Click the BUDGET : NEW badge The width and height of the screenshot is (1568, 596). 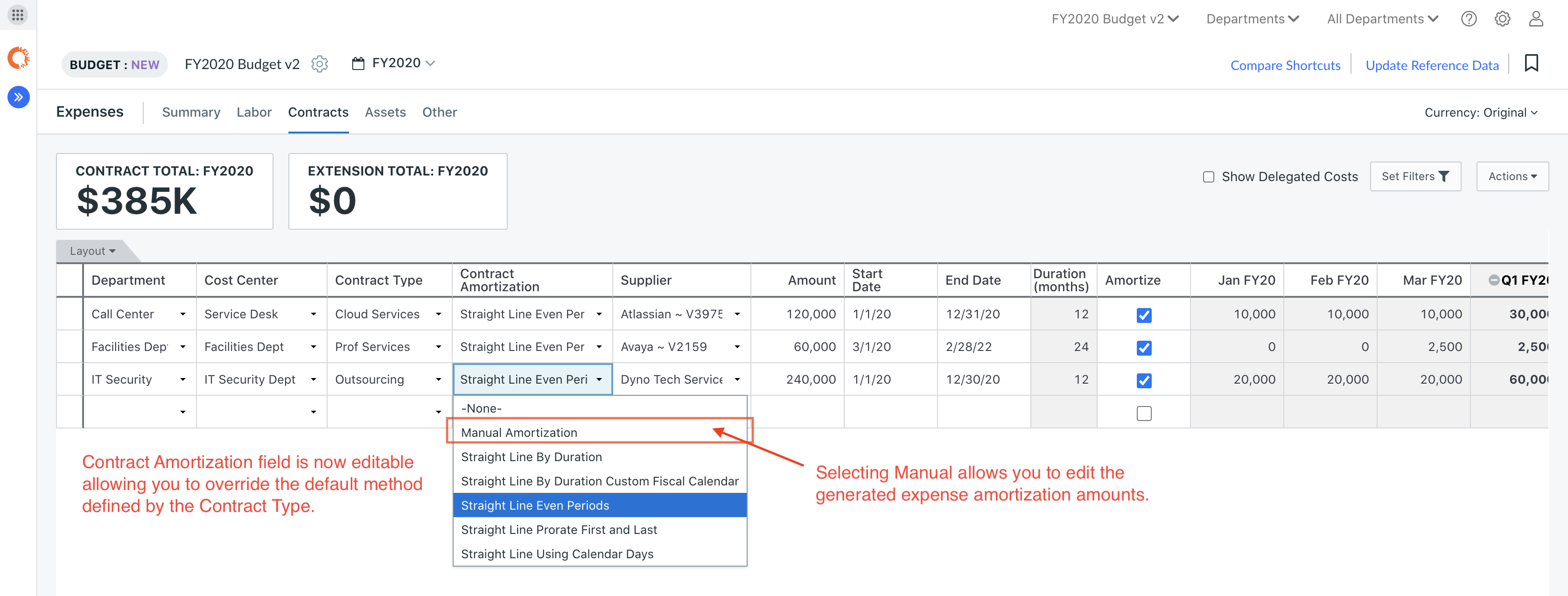(114, 64)
